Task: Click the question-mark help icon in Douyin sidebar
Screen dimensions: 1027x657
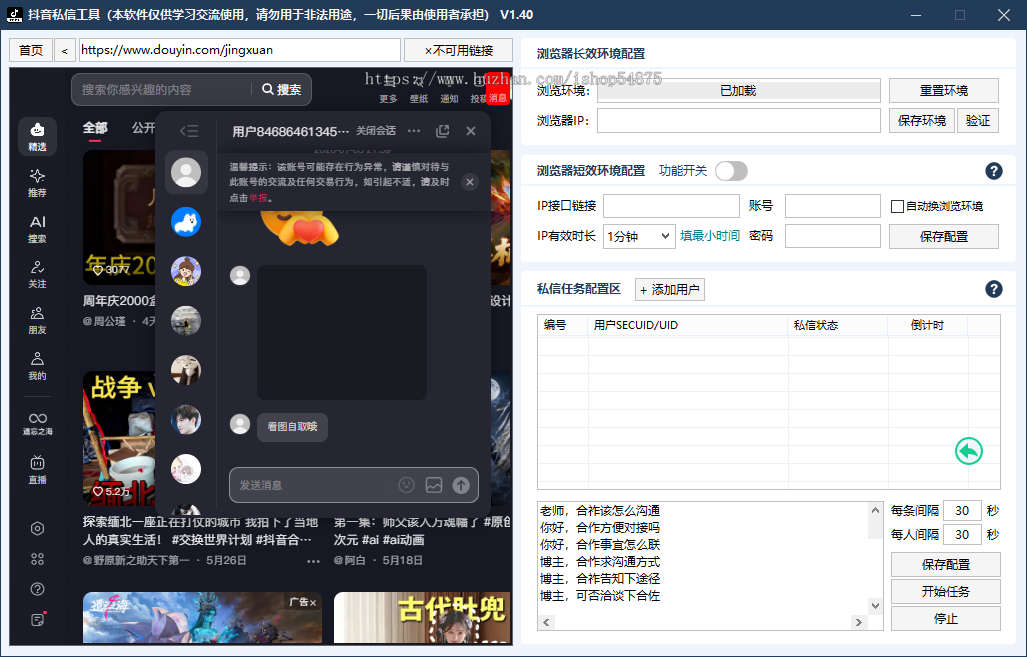Action: (37, 589)
